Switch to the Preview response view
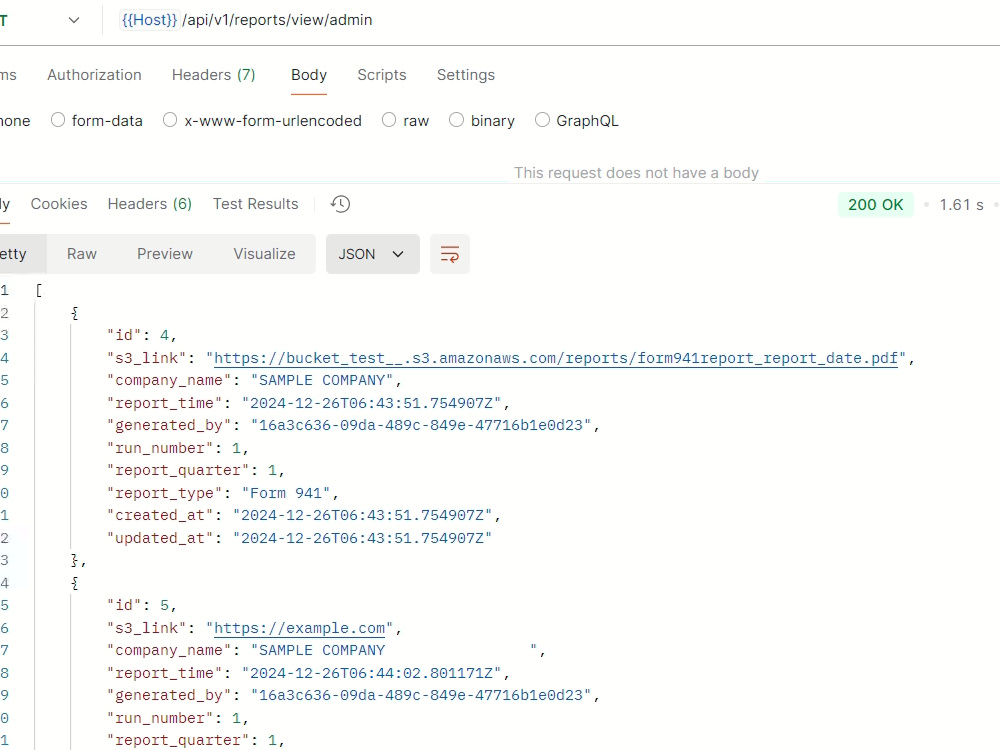The image size is (1000, 750). [165, 254]
